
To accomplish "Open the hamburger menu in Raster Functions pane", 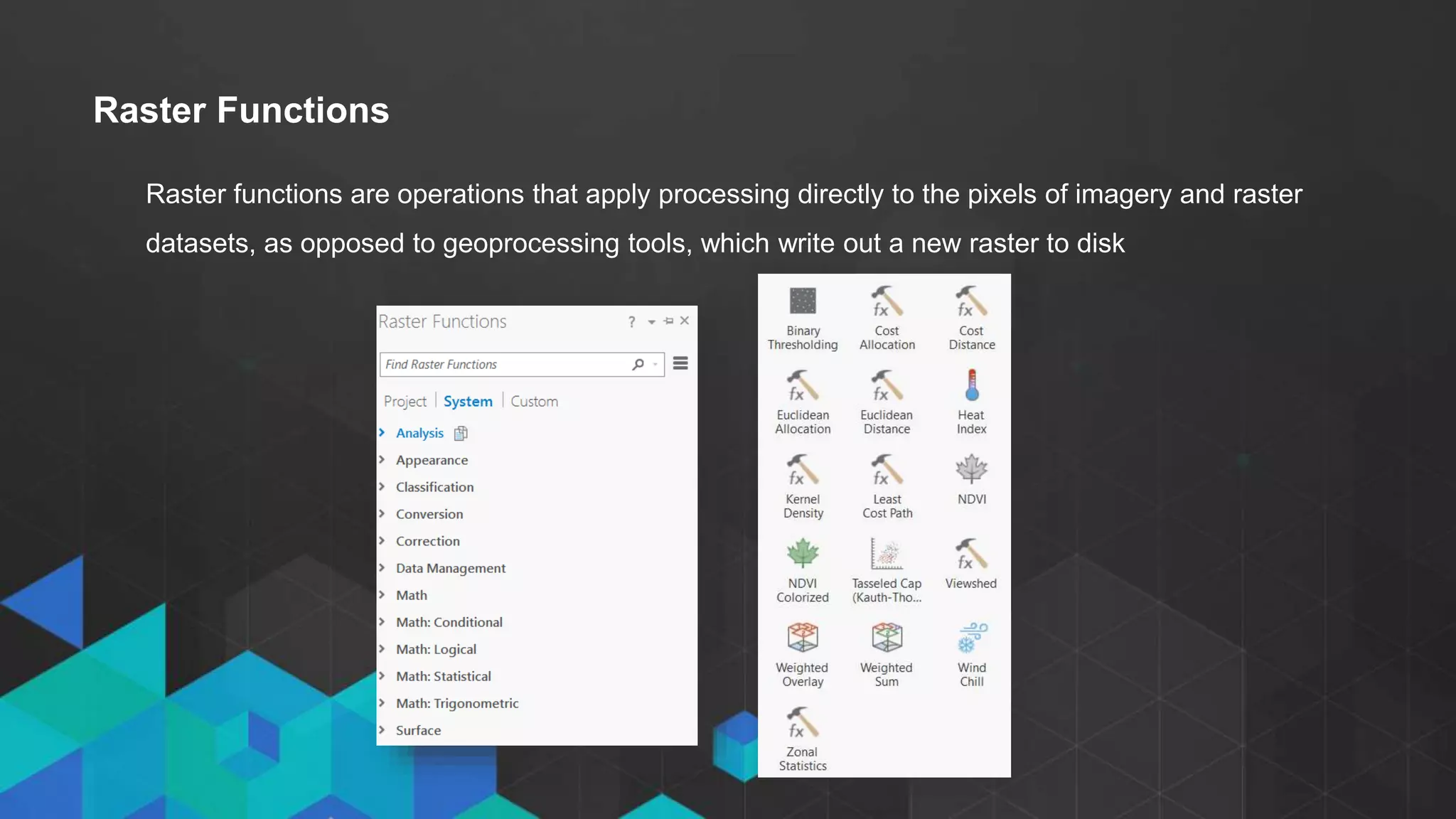I will point(680,363).
